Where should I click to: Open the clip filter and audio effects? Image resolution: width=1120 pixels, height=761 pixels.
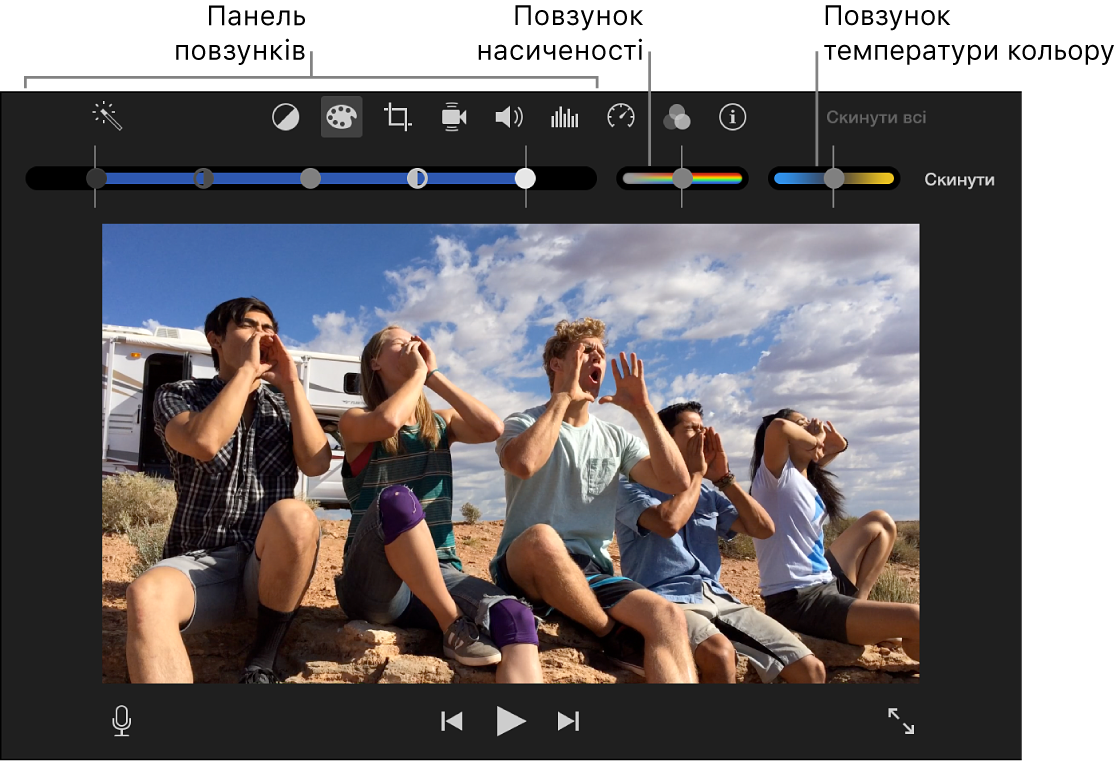tap(677, 117)
